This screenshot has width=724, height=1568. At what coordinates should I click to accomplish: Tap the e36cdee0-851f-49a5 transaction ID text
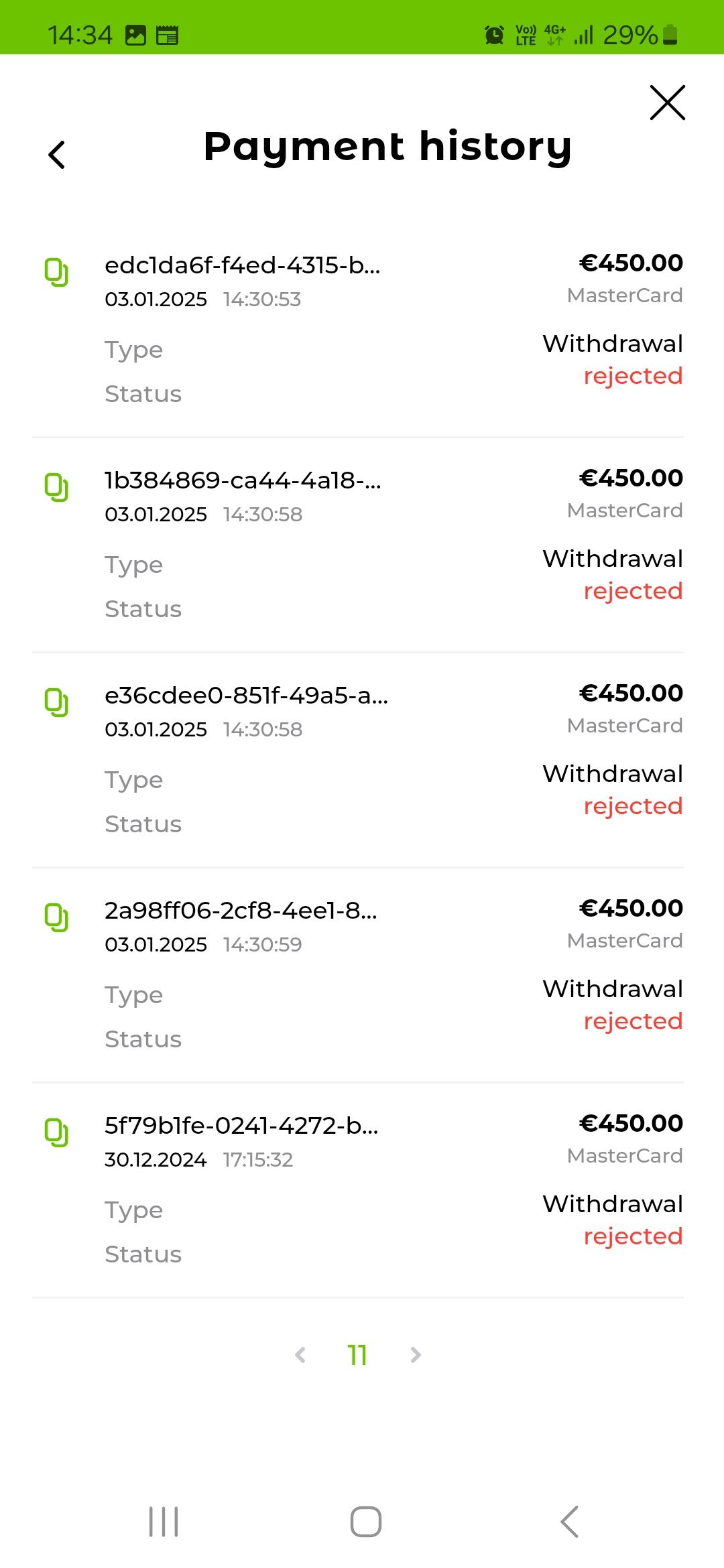tap(246, 696)
